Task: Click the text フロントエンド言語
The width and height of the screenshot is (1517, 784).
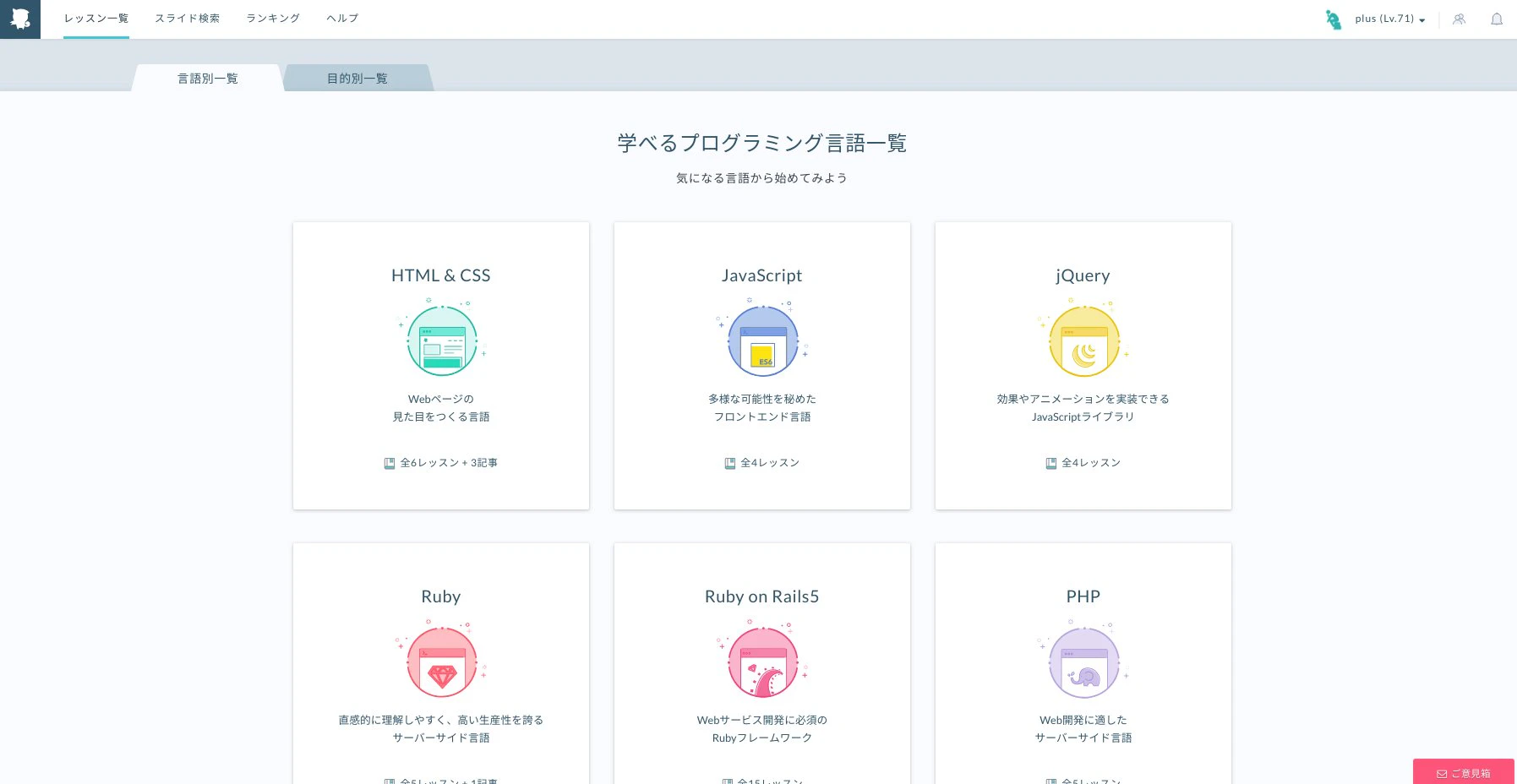Action: (x=762, y=416)
